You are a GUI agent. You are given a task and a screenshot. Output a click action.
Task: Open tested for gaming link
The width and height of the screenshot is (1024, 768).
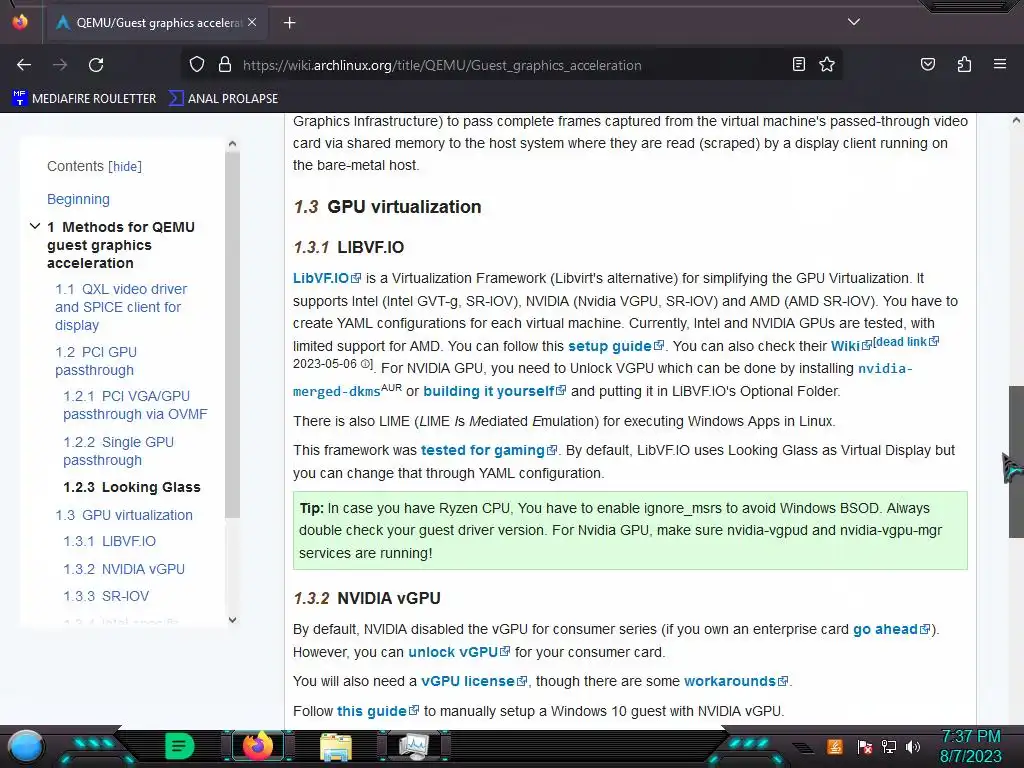(489, 450)
